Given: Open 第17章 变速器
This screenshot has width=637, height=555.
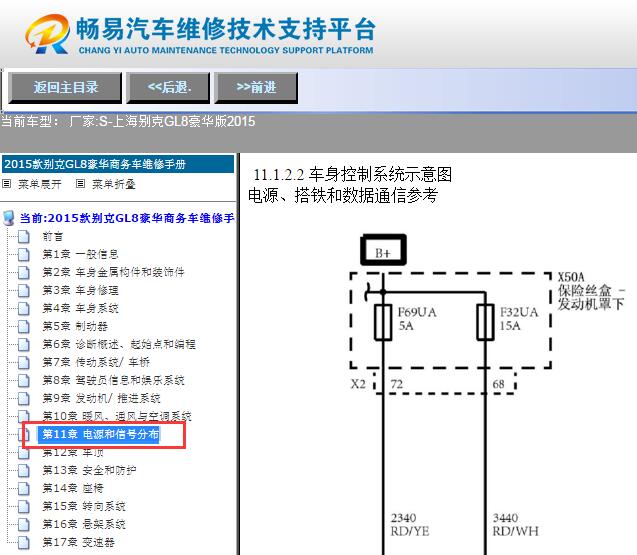Looking at the screenshot, I should tap(79, 542).
